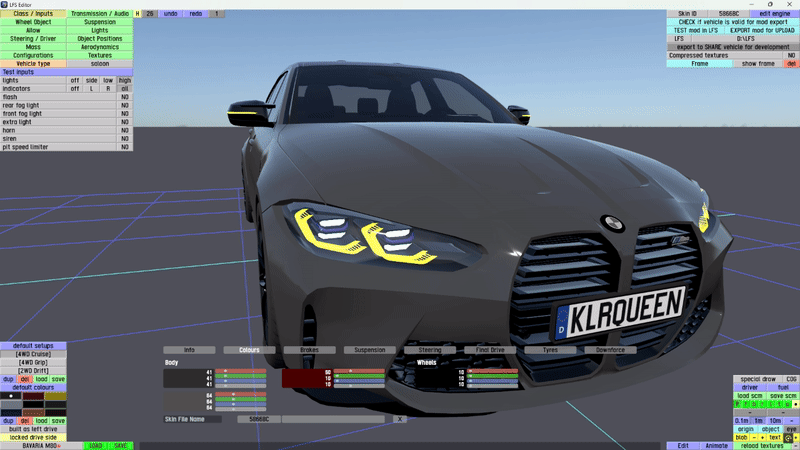800x450 pixels.
Task: Click the small minus beside reload textures
Action: click(796, 446)
